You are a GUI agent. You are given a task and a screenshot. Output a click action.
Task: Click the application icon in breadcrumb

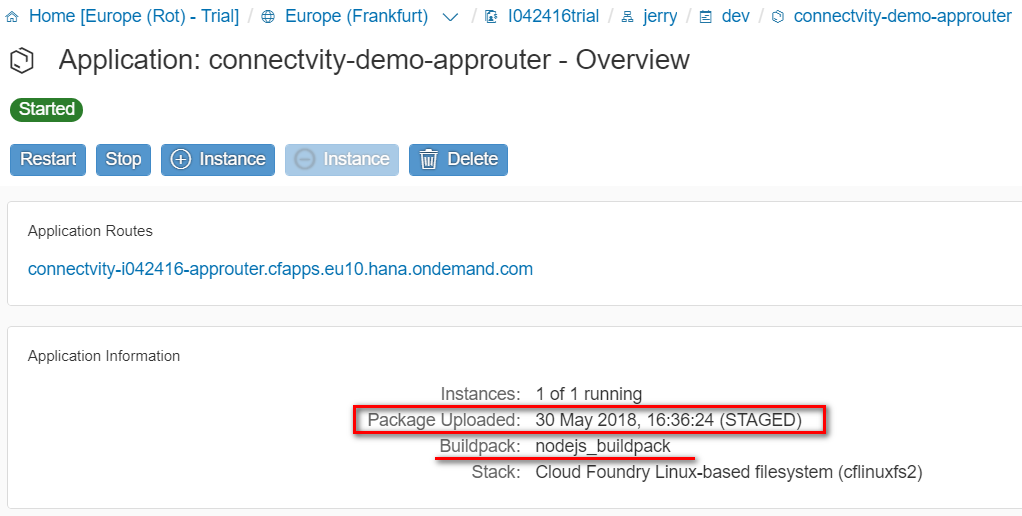[777, 17]
